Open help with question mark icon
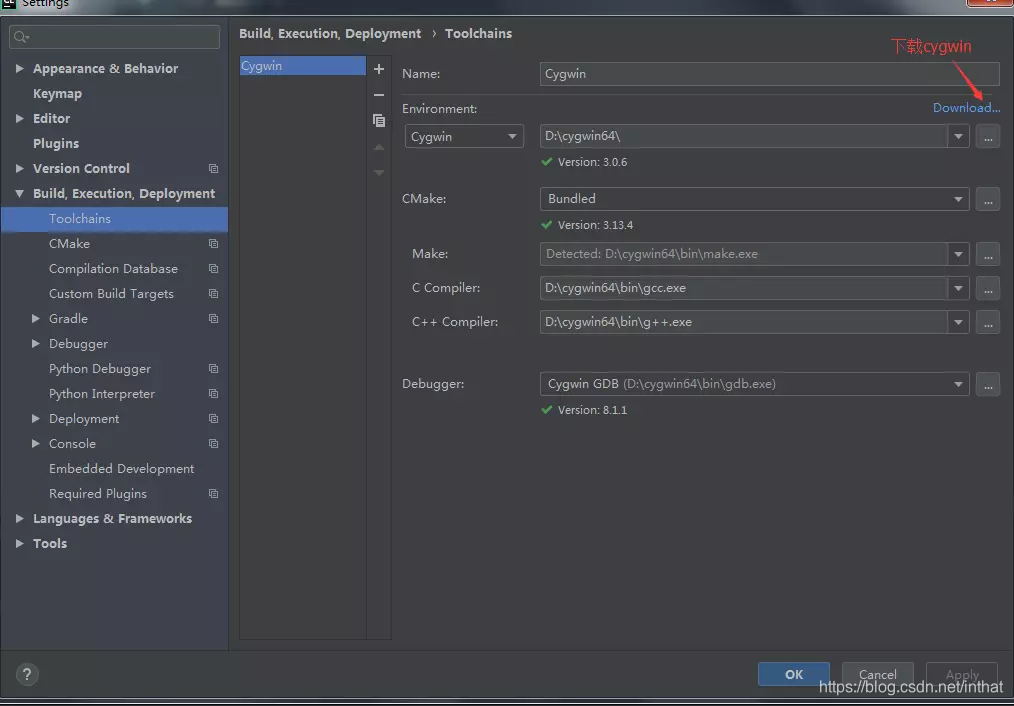Viewport: 1014px width, 706px height. tap(27, 674)
